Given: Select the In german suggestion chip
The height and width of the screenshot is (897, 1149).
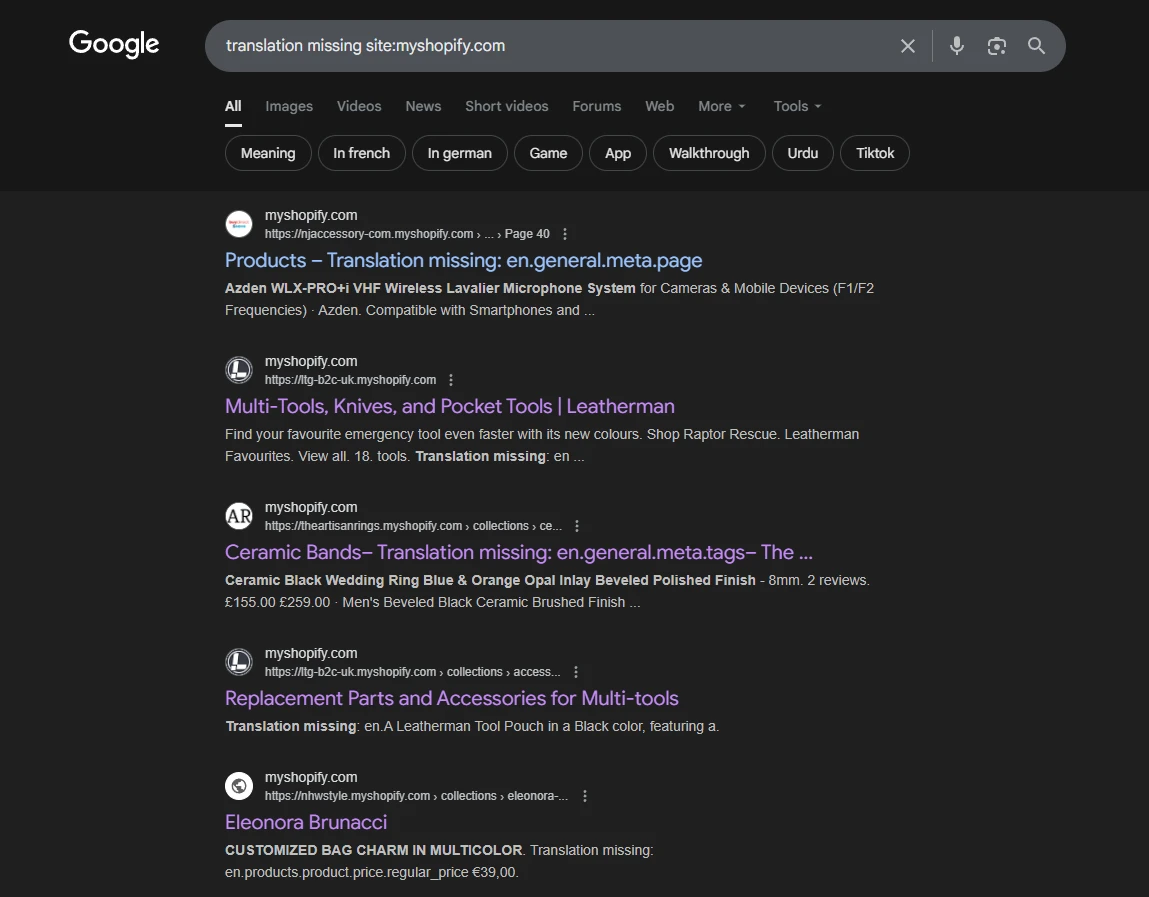Looking at the screenshot, I should coord(459,153).
